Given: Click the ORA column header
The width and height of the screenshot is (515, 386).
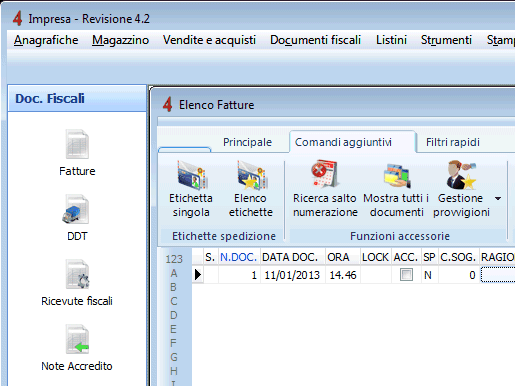Looking at the screenshot, I should (x=342, y=257).
